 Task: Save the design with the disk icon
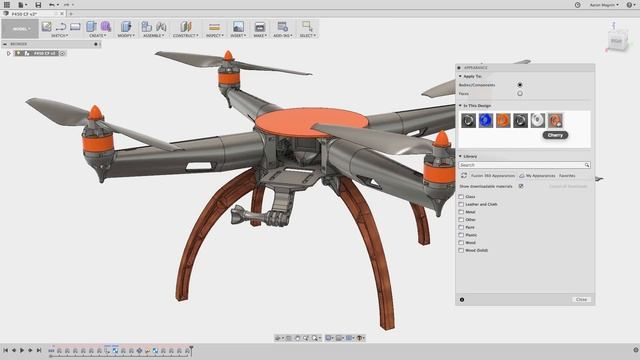(x=38, y=5)
